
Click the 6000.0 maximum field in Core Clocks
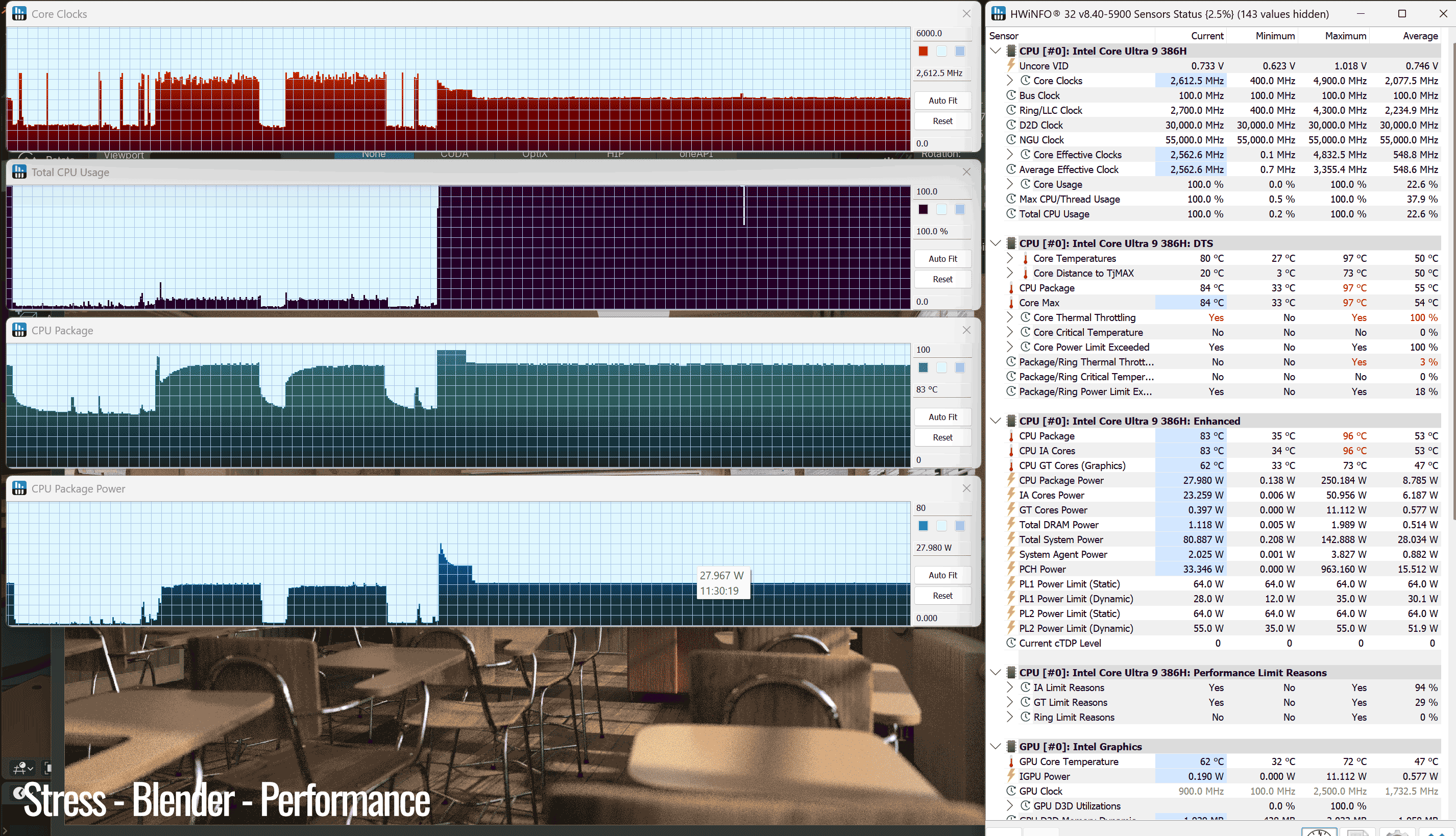coord(942,33)
